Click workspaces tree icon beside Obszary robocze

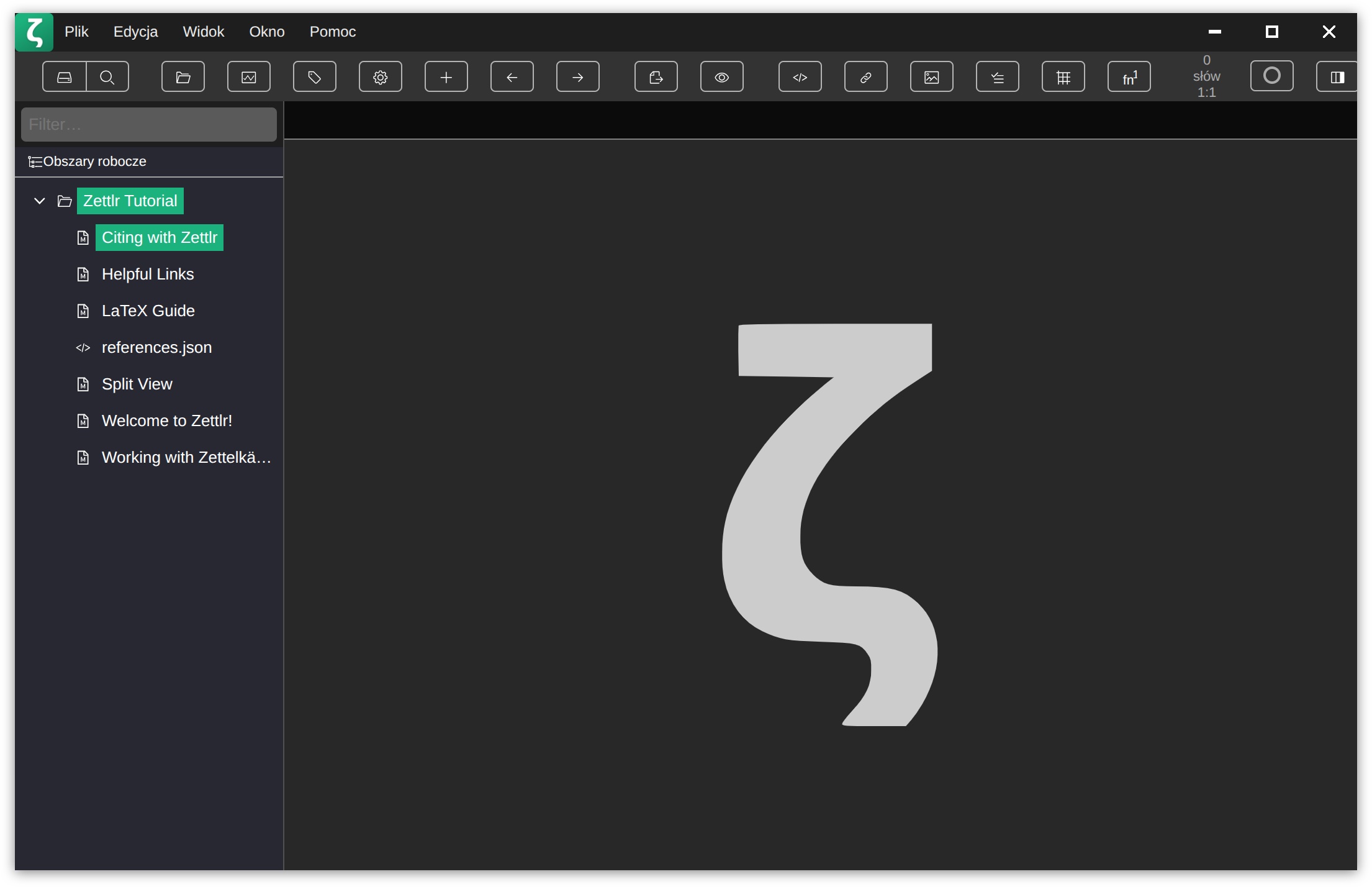coord(35,162)
